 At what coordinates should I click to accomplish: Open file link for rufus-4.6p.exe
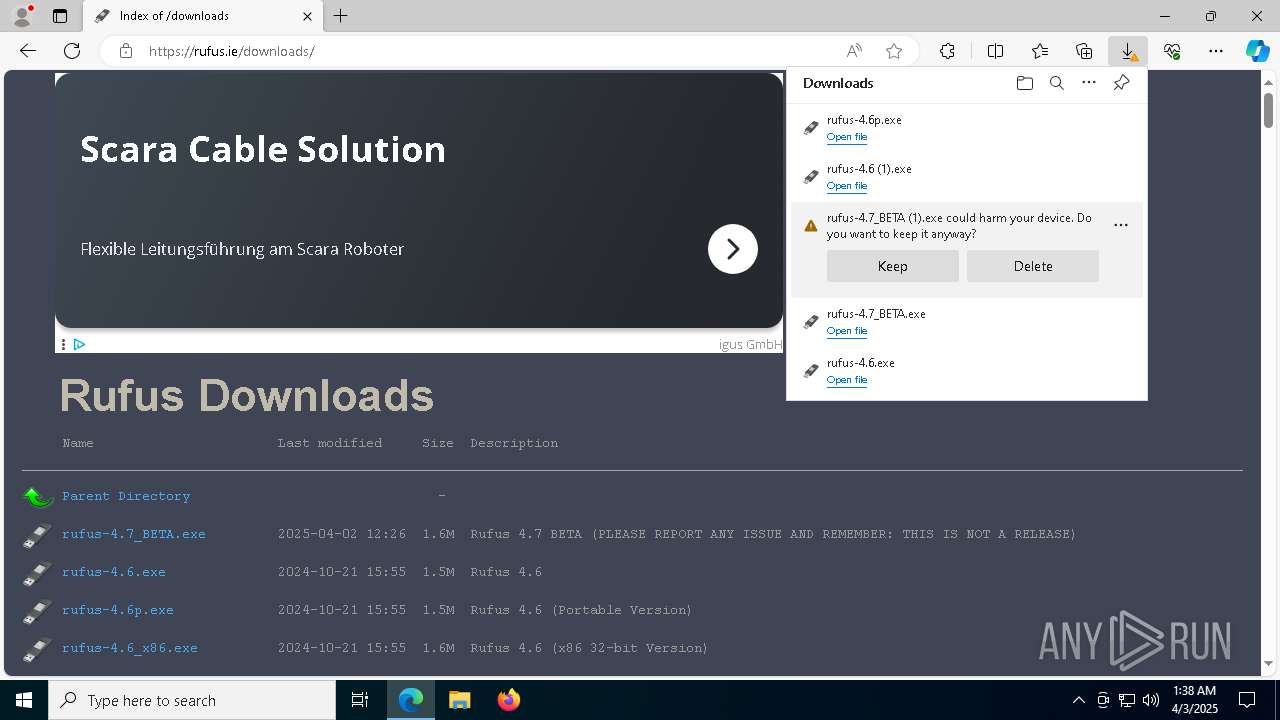847,137
